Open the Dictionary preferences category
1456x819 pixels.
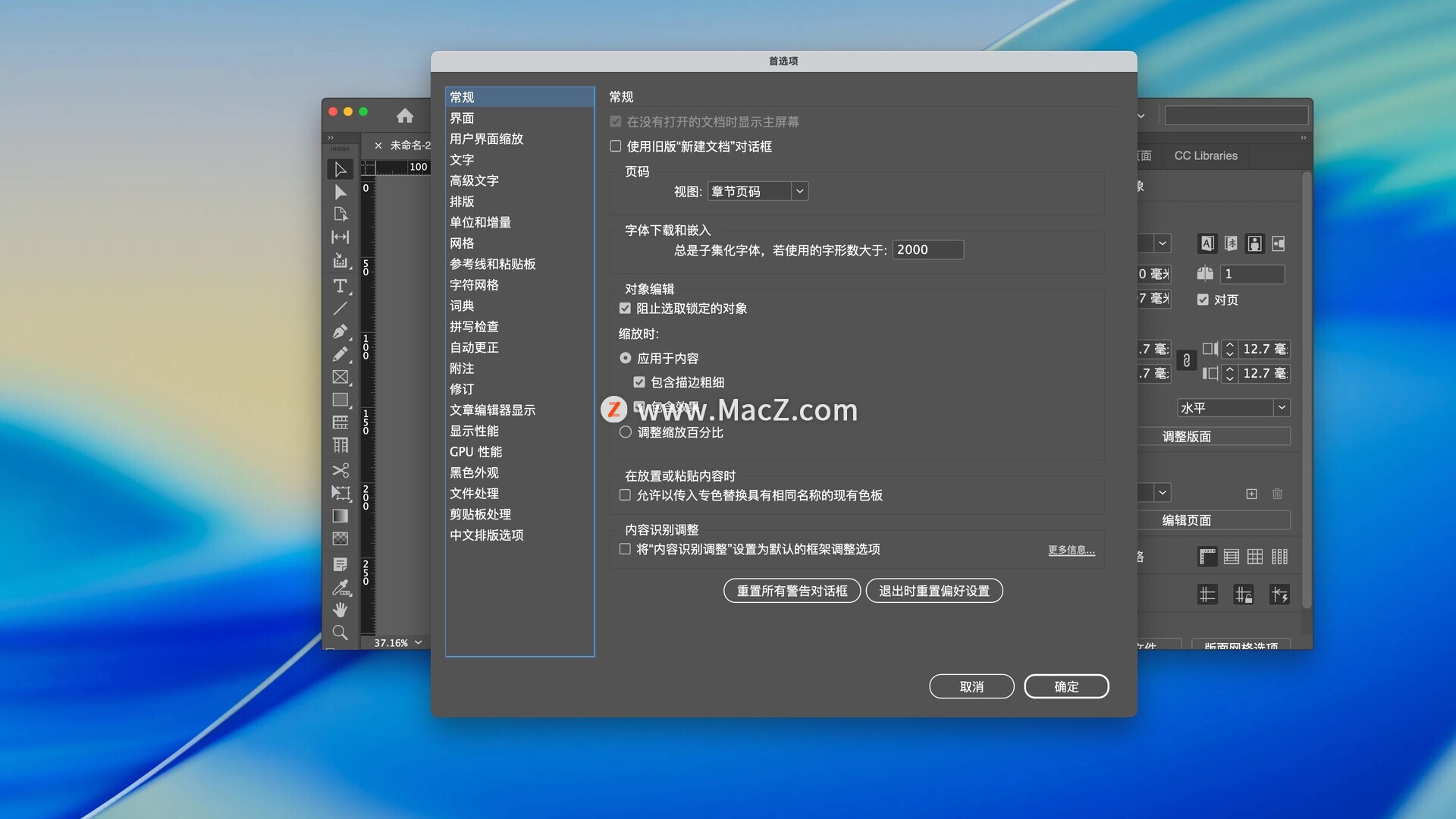tap(519, 306)
